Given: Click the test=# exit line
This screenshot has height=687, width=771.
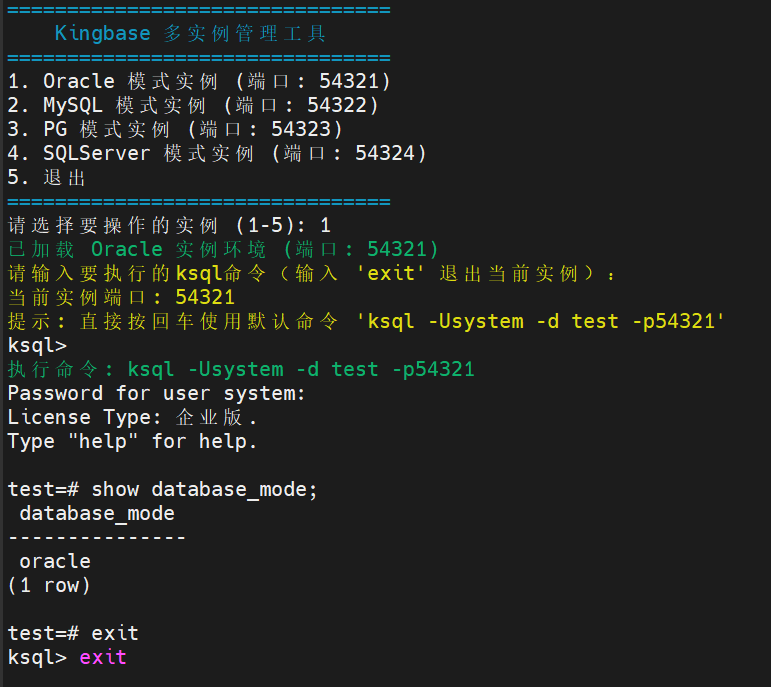Looking at the screenshot, I should [x=73, y=633].
